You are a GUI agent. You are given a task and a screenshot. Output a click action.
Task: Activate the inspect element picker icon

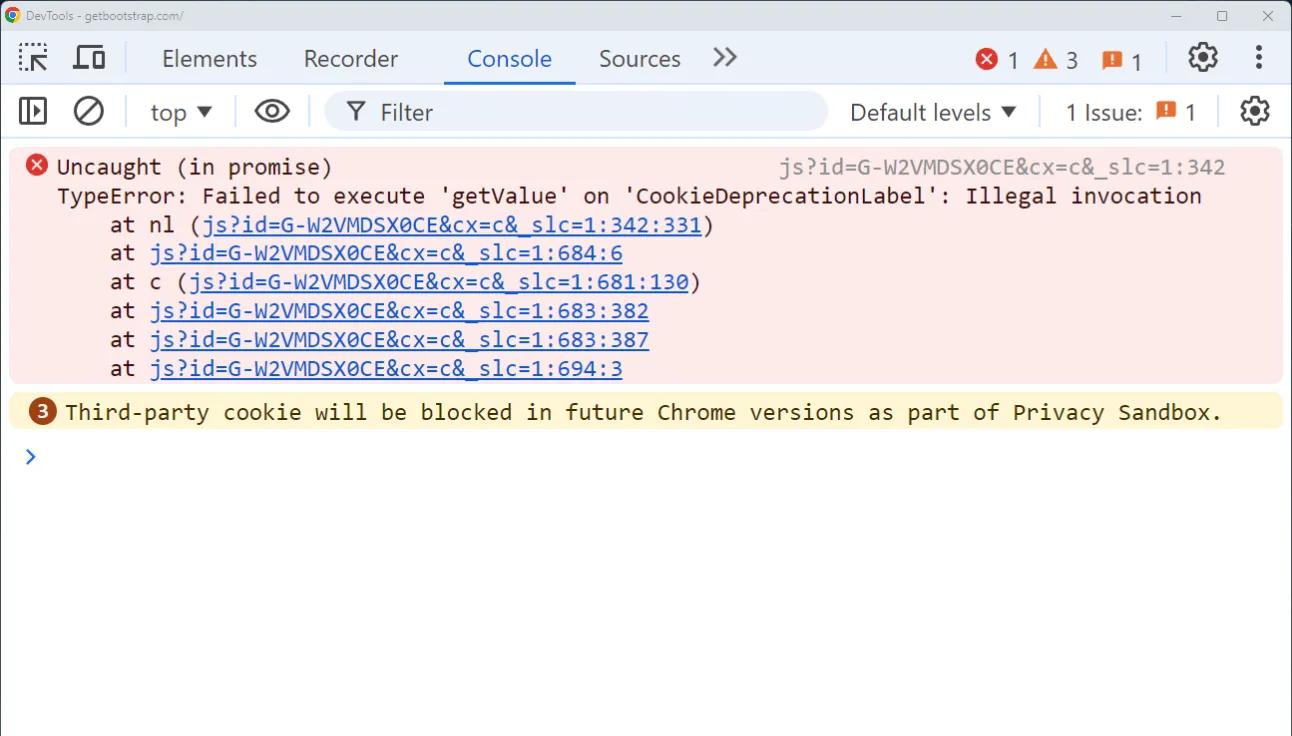33,58
